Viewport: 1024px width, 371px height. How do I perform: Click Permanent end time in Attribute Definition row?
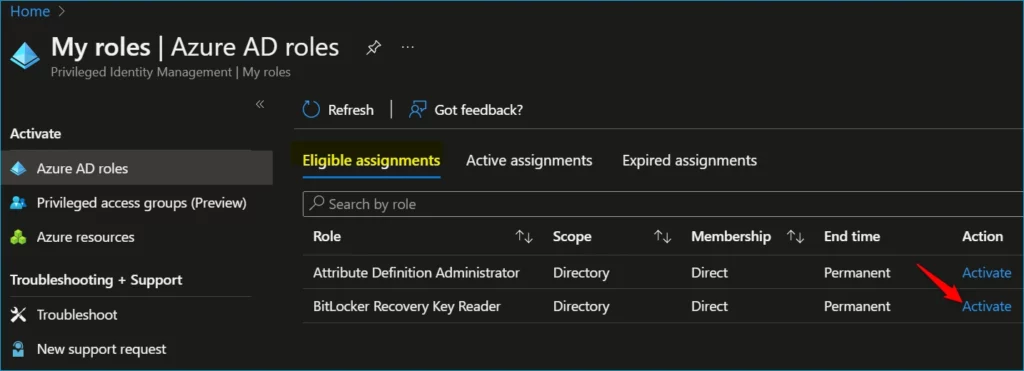coord(857,272)
